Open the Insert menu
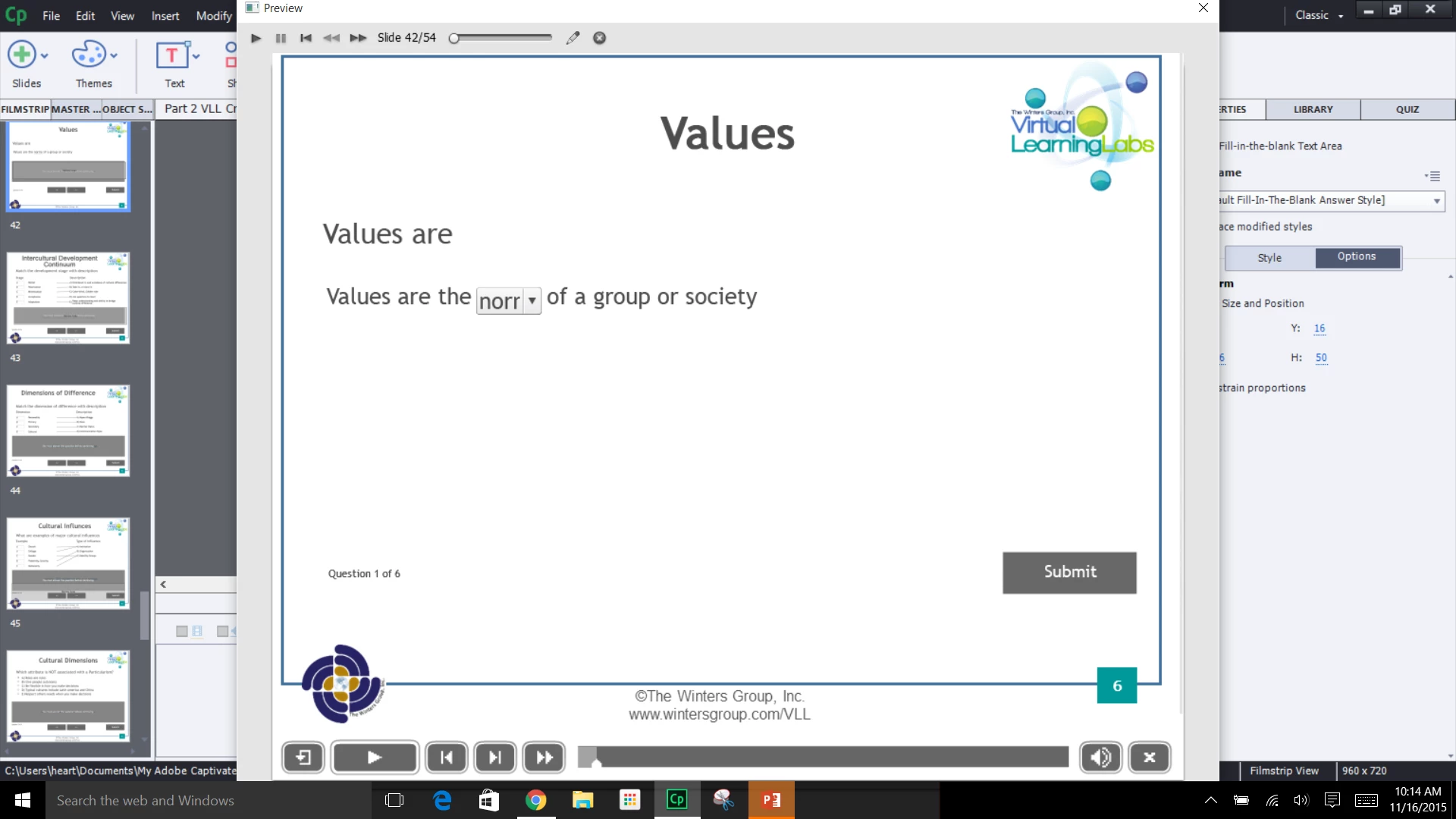This screenshot has height=819, width=1456. click(165, 16)
